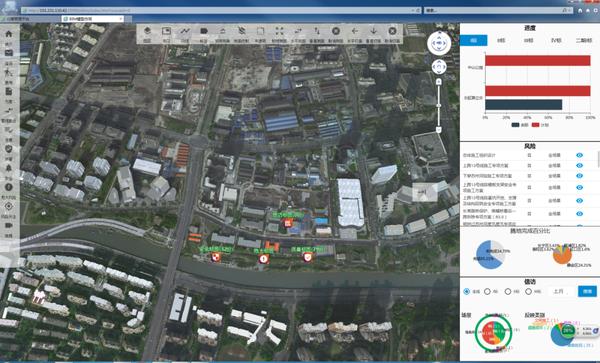This screenshot has width=600, height=363.
Task: Click the risk list scrollbar
Action: point(598,158)
